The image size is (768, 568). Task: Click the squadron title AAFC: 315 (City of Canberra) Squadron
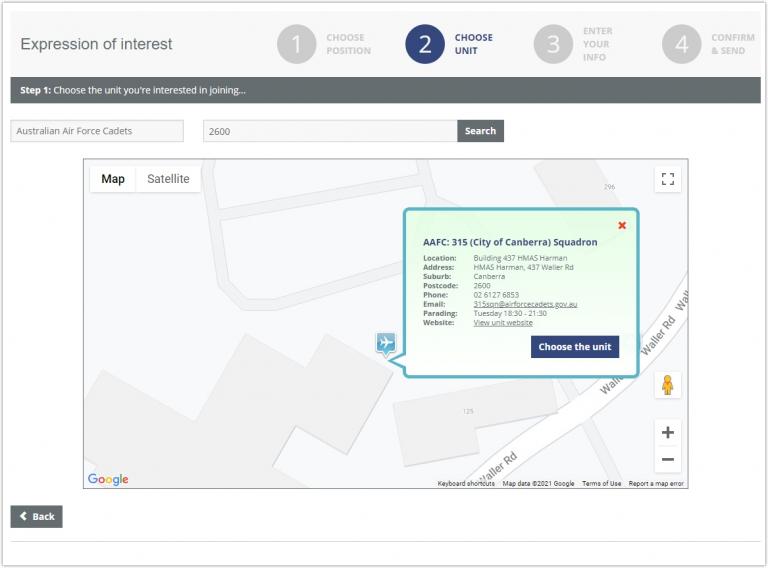pos(510,242)
